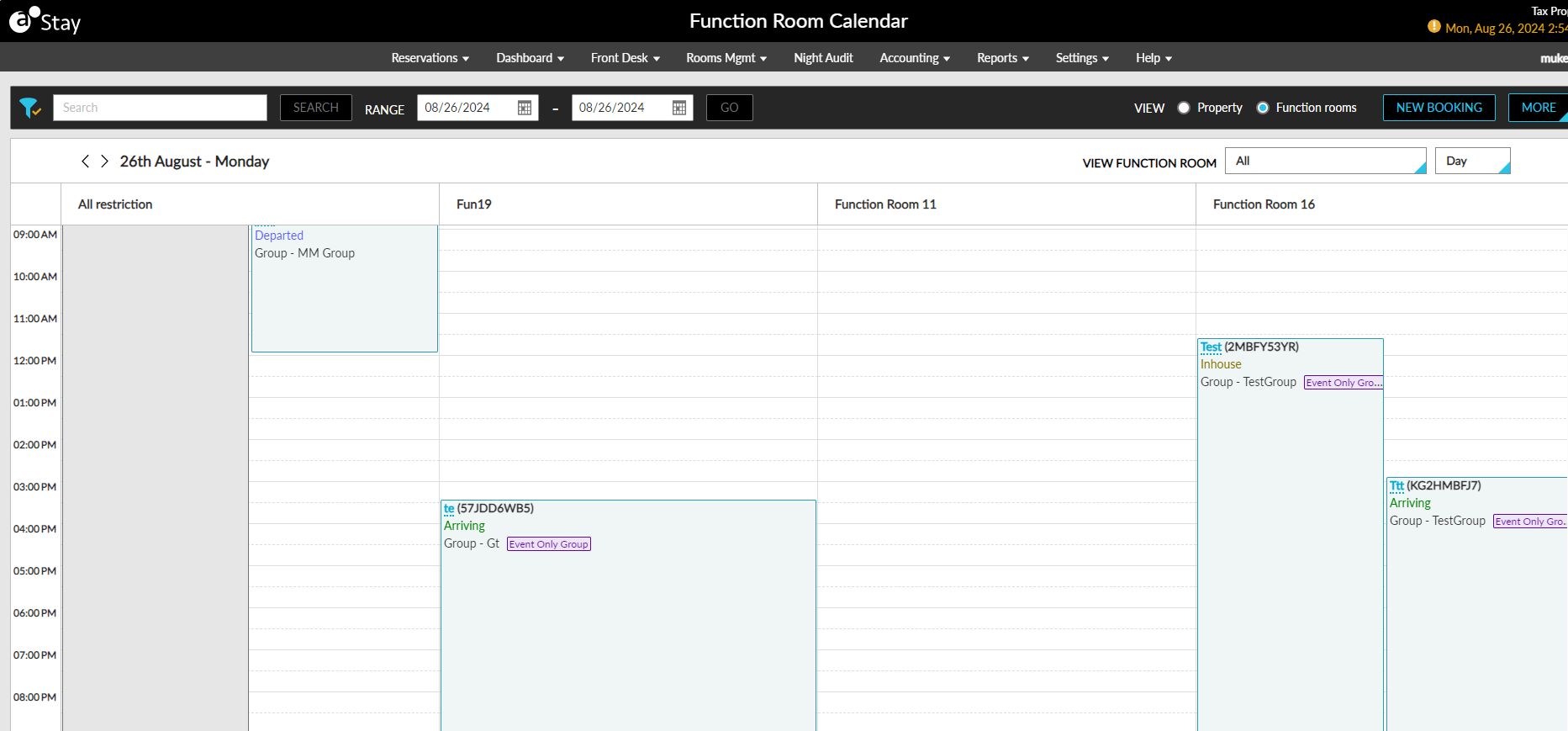Click 'Group - Gt' text on te booking
The height and width of the screenshot is (731, 1568).
point(472,543)
